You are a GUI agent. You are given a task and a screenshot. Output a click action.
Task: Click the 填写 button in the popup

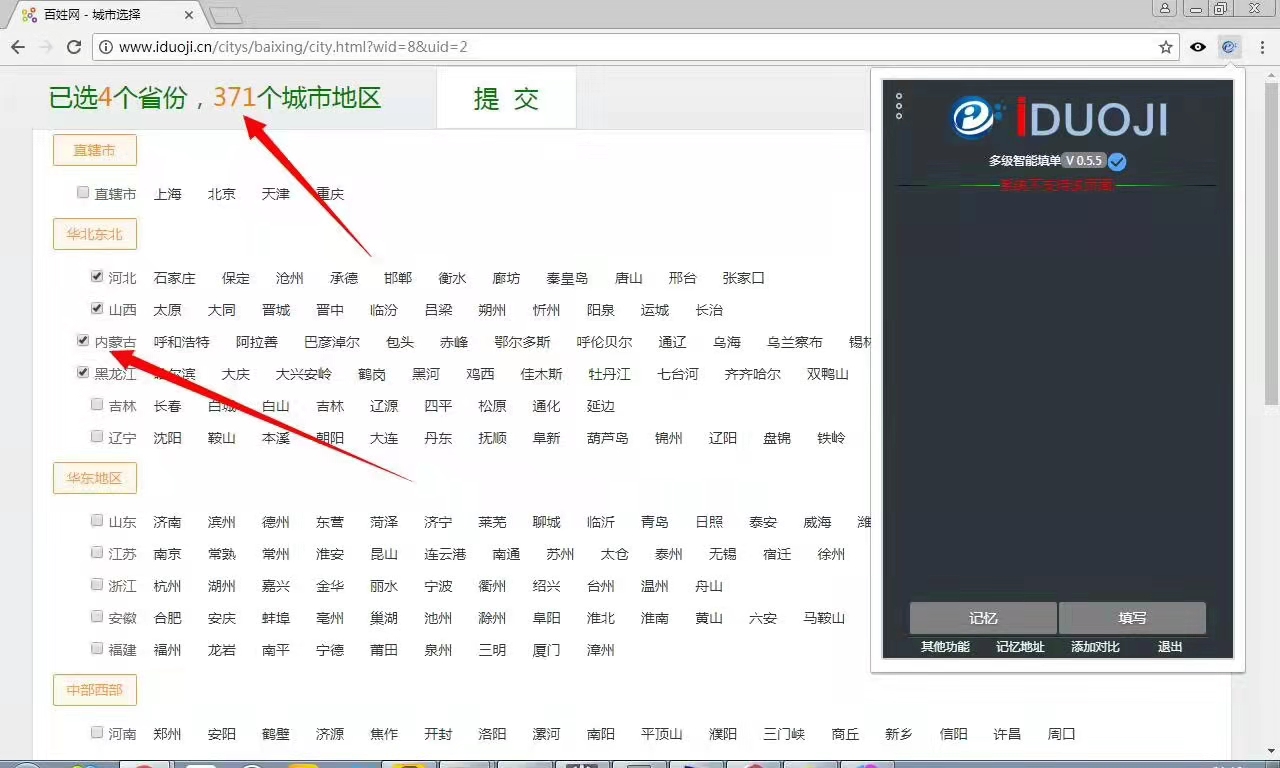pos(1132,618)
